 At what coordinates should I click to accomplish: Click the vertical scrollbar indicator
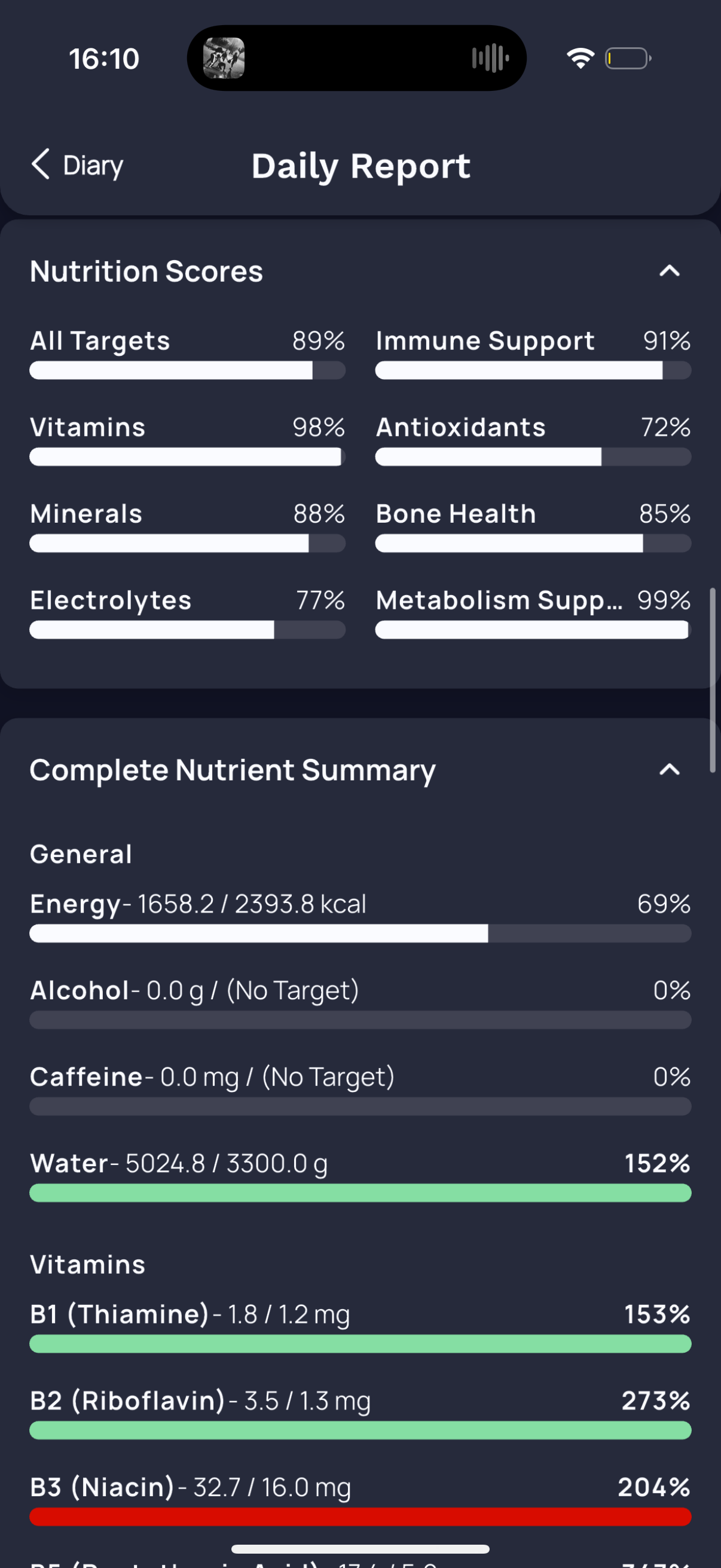713,680
